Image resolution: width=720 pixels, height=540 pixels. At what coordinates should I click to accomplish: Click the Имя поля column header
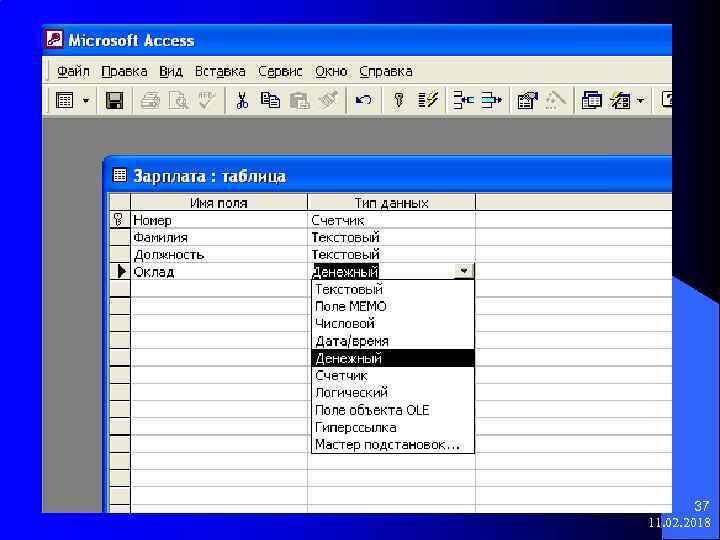pyautogui.click(x=219, y=202)
